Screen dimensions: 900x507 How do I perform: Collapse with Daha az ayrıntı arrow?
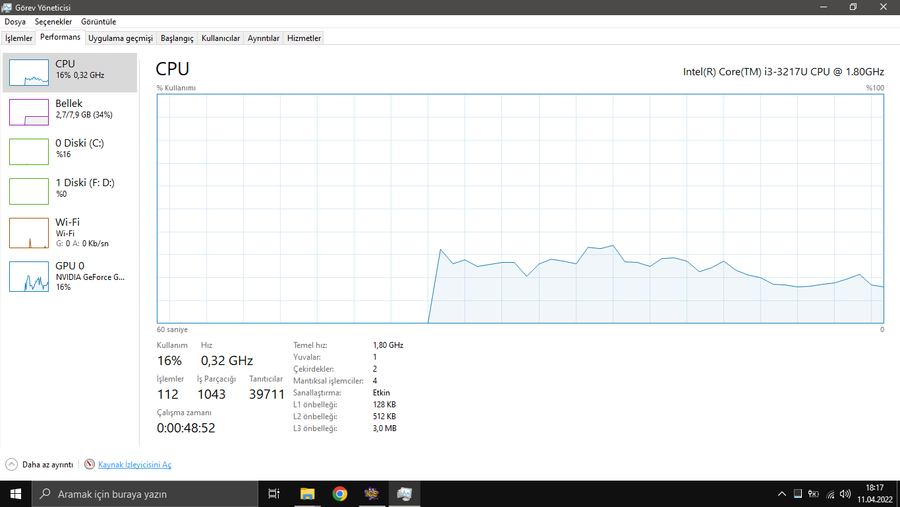(11, 465)
